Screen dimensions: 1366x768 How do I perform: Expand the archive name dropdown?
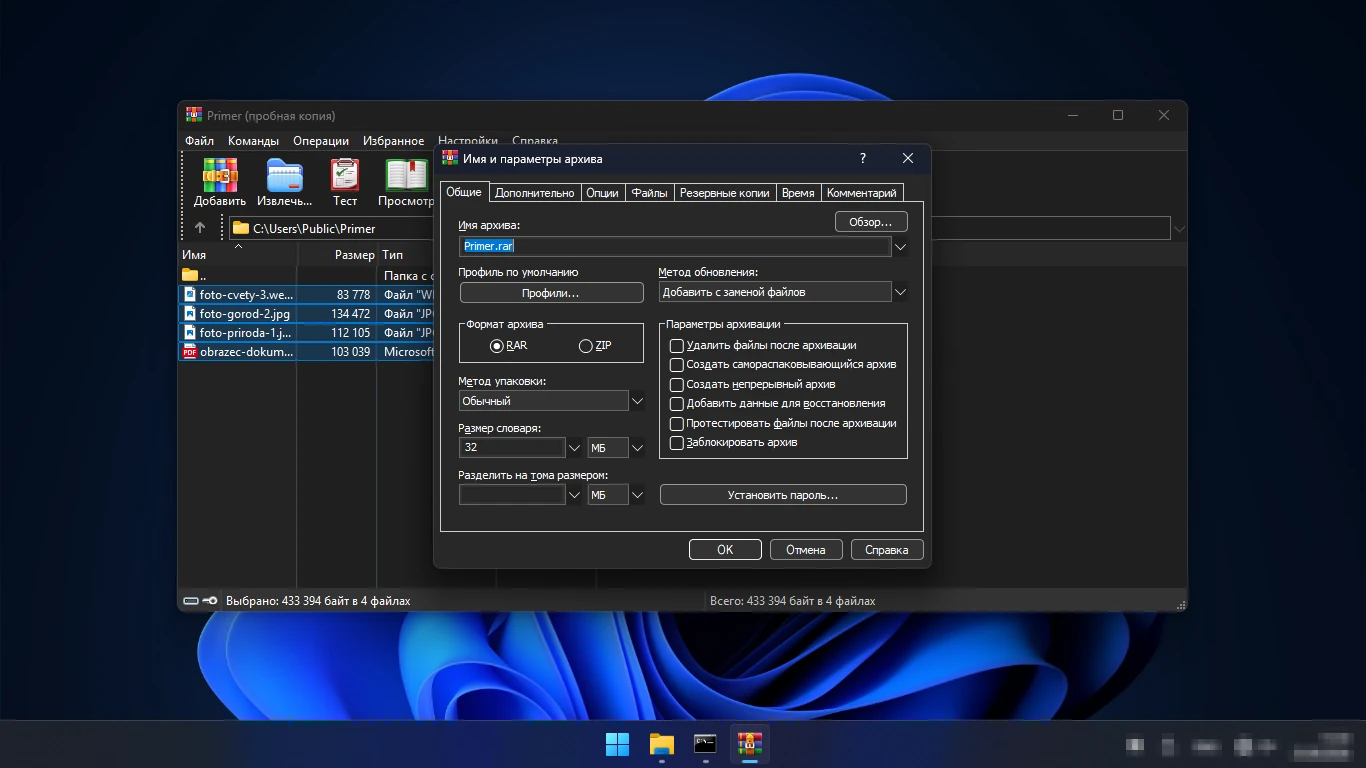point(900,246)
